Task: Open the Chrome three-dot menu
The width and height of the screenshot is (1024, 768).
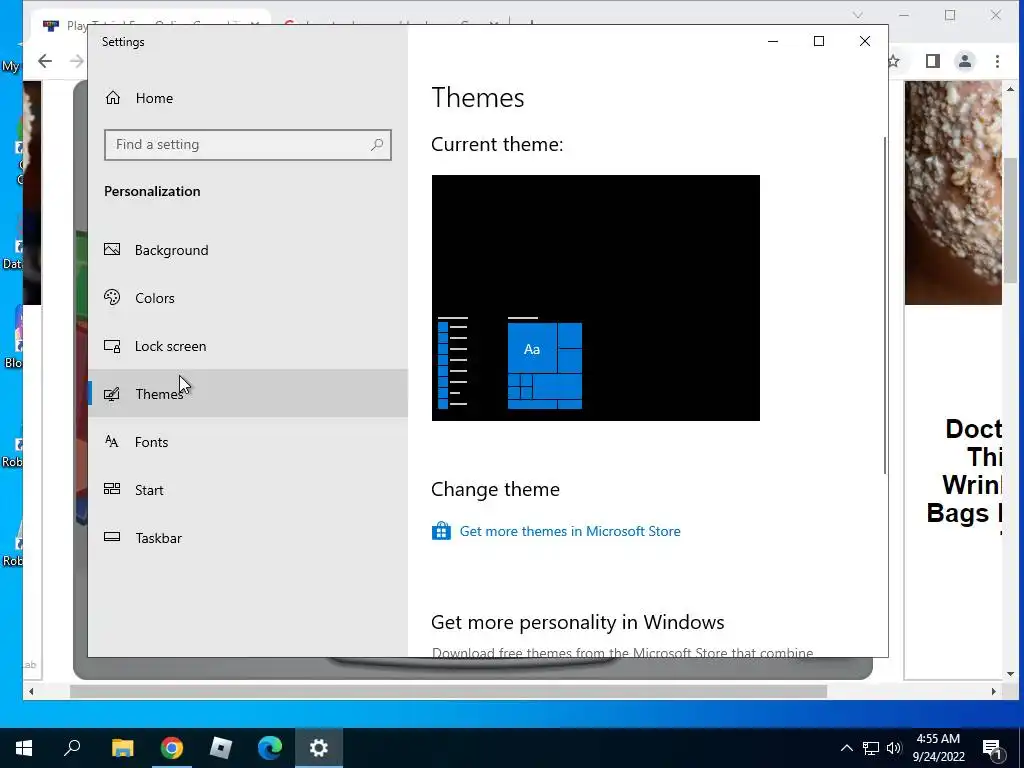Action: pyautogui.click(x=997, y=61)
